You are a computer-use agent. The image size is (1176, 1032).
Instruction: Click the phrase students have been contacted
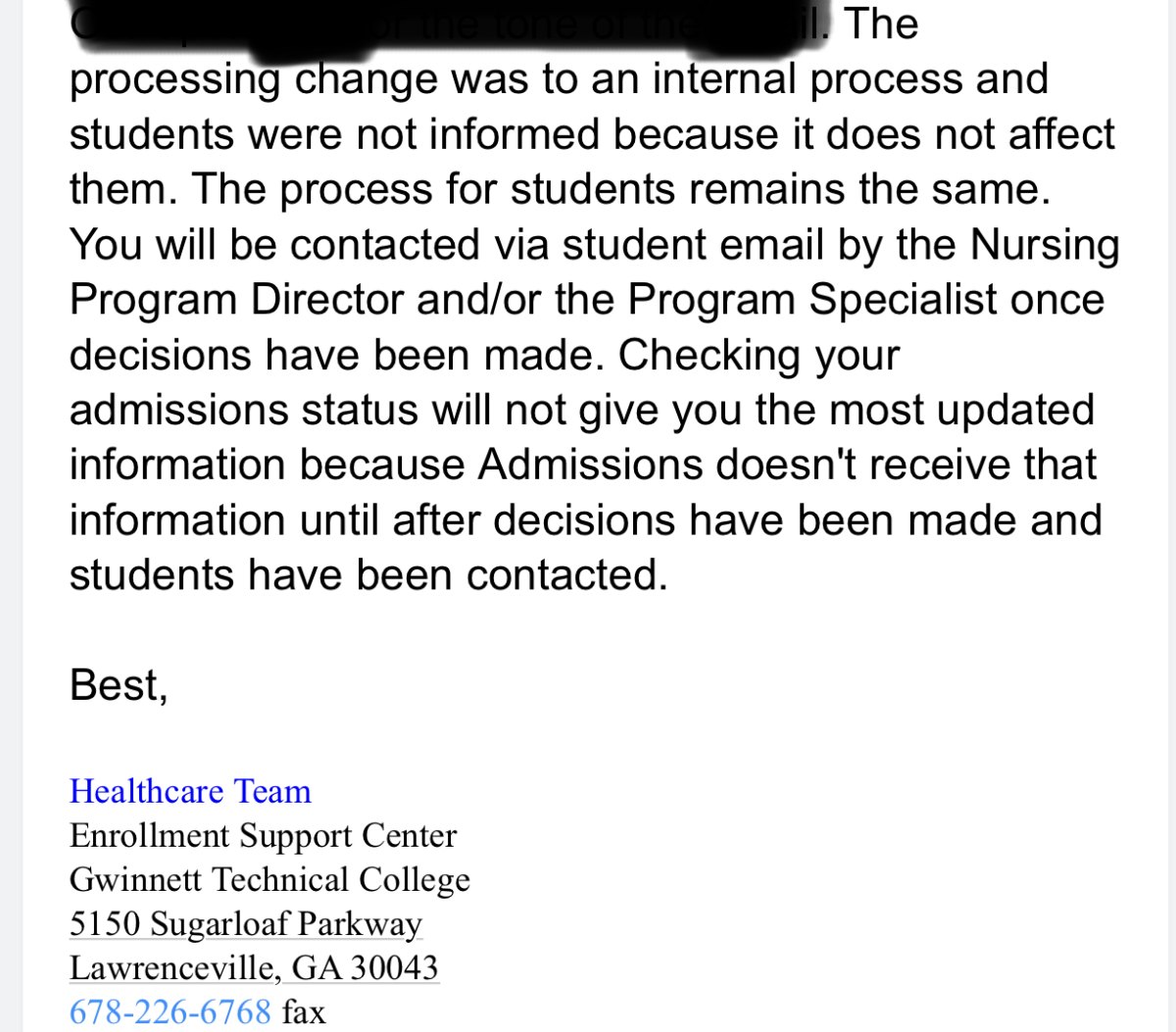[368, 574]
